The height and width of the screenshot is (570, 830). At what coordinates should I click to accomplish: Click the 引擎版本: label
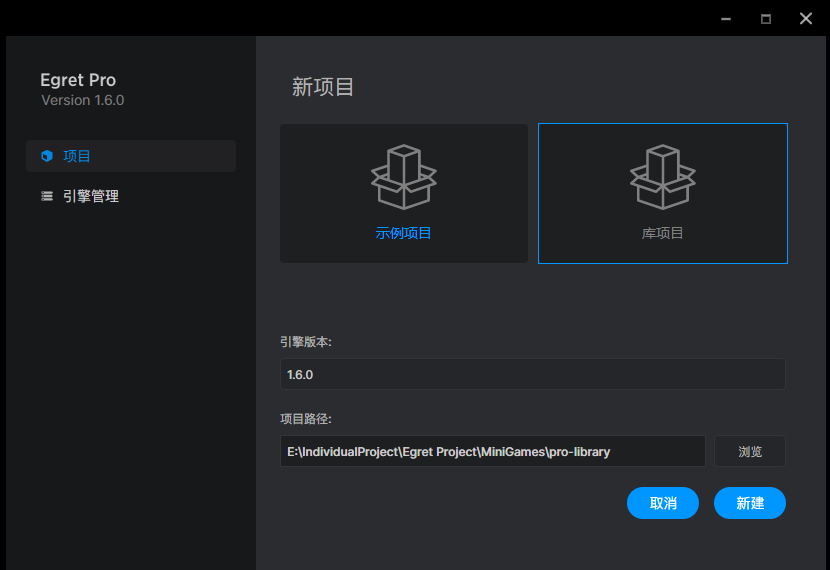[x=306, y=342]
